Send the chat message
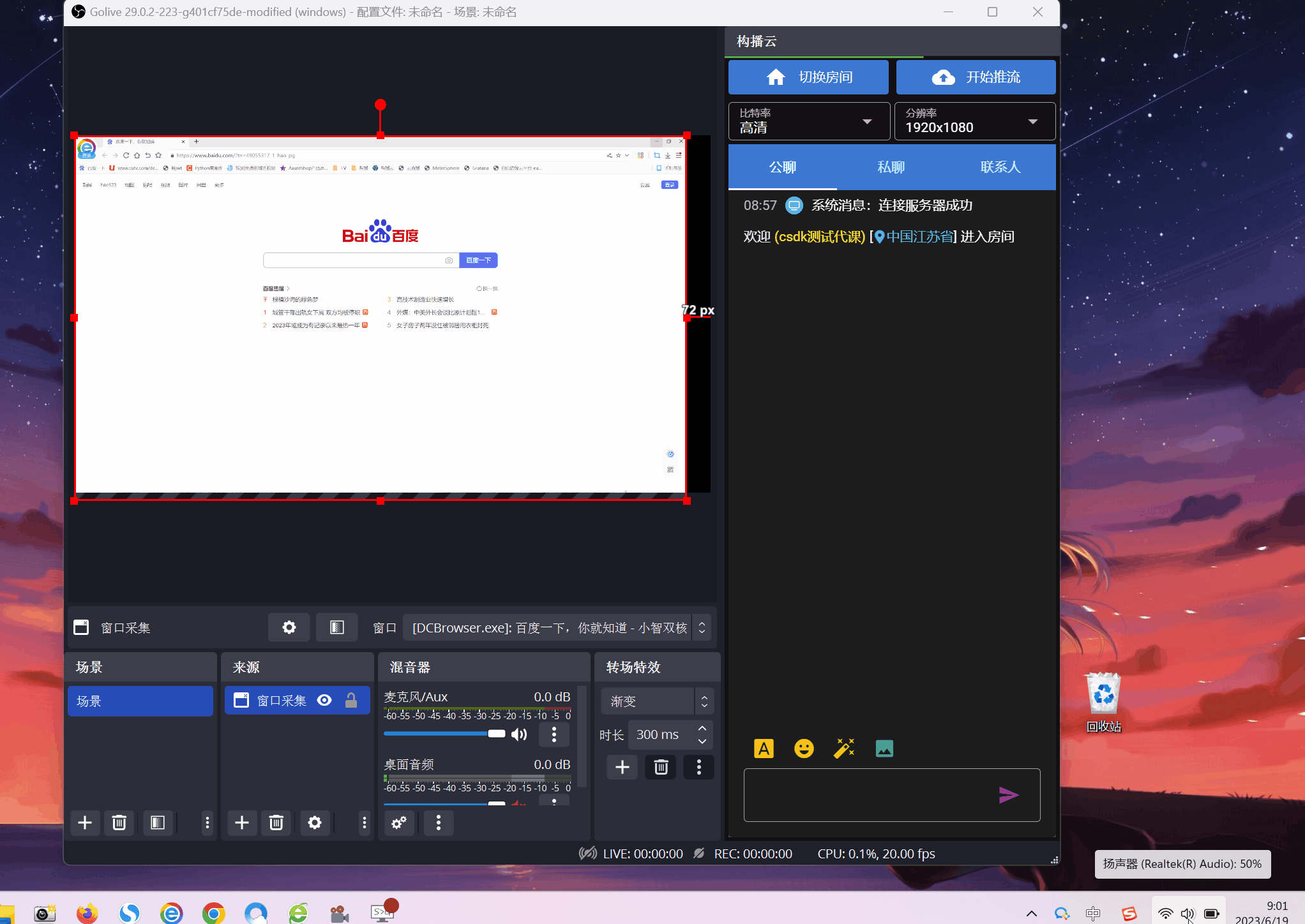The image size is (1305, 924). (x=1009, y=795)
